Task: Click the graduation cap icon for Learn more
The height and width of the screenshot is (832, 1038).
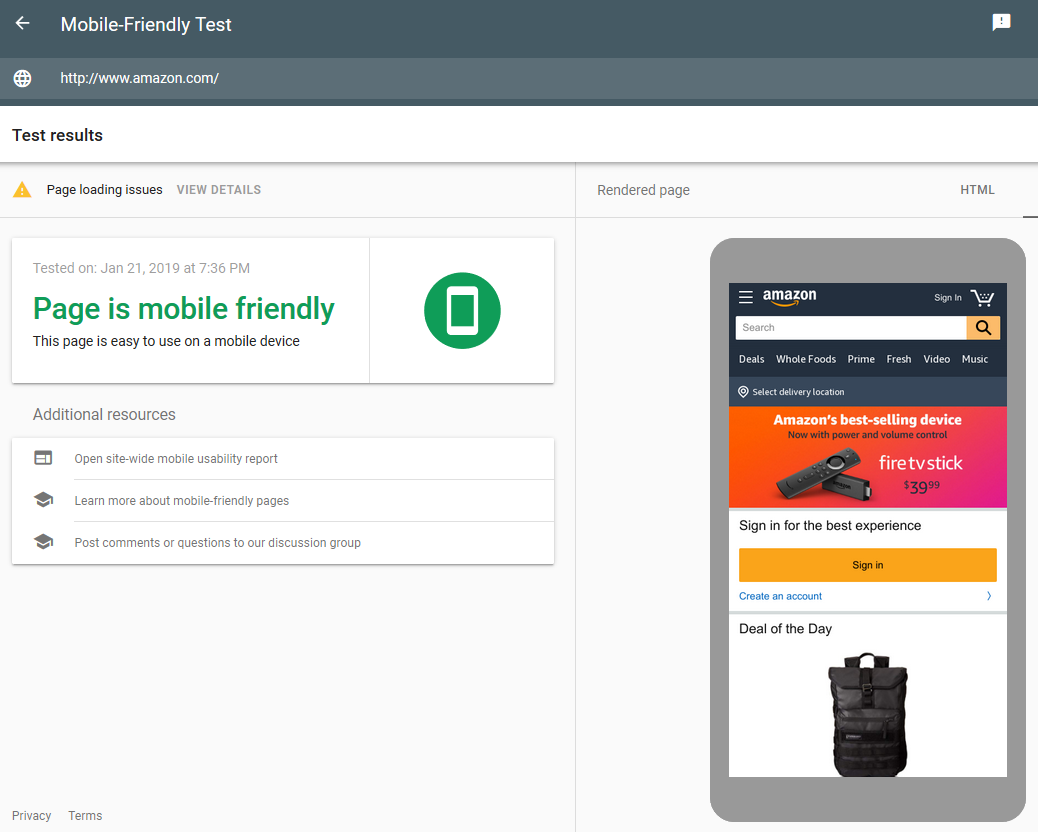Action: [x=44, y=500]
